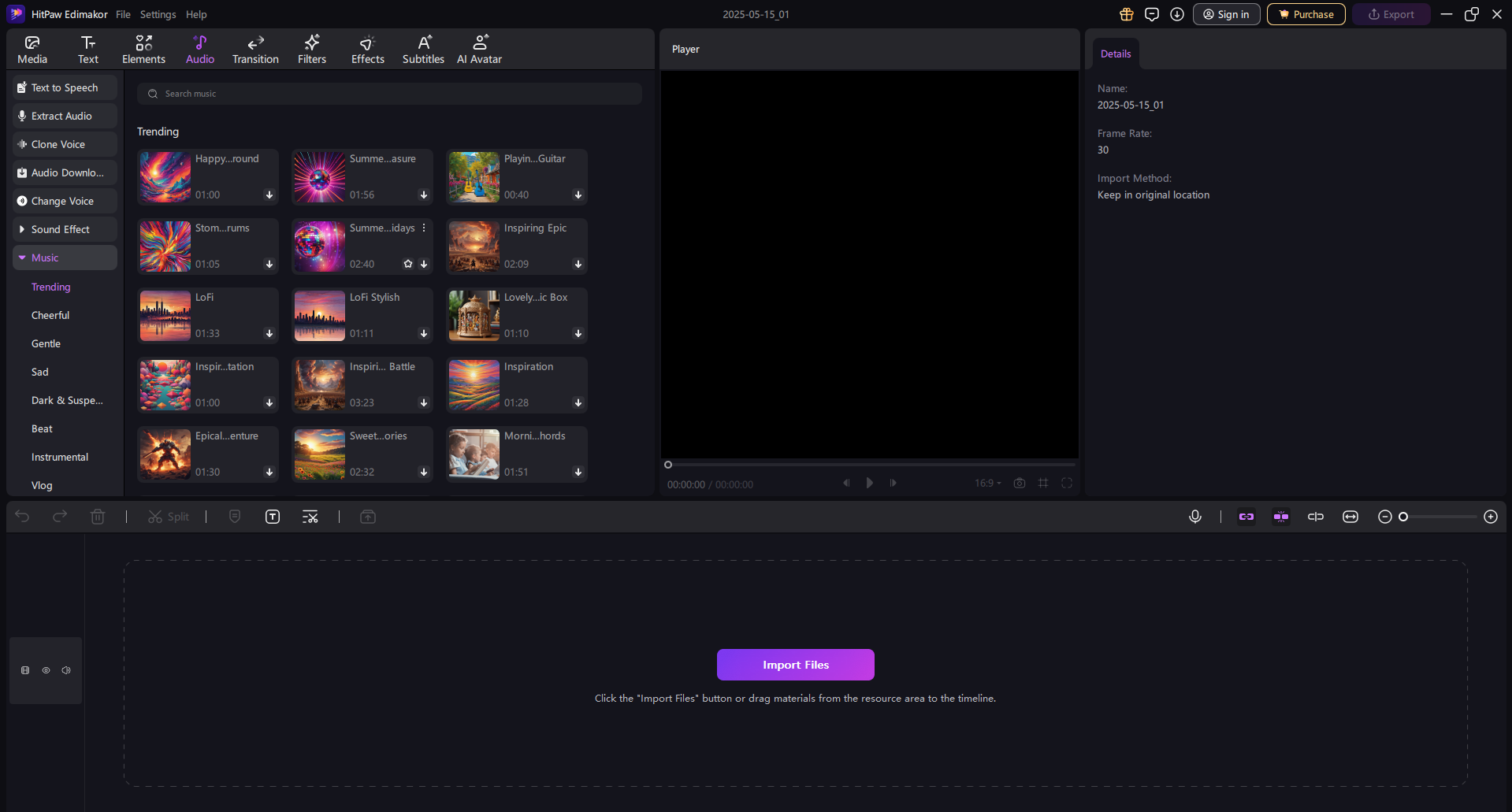
Task: Expand the Sound Effect category
Action: [x=65, y=229]
